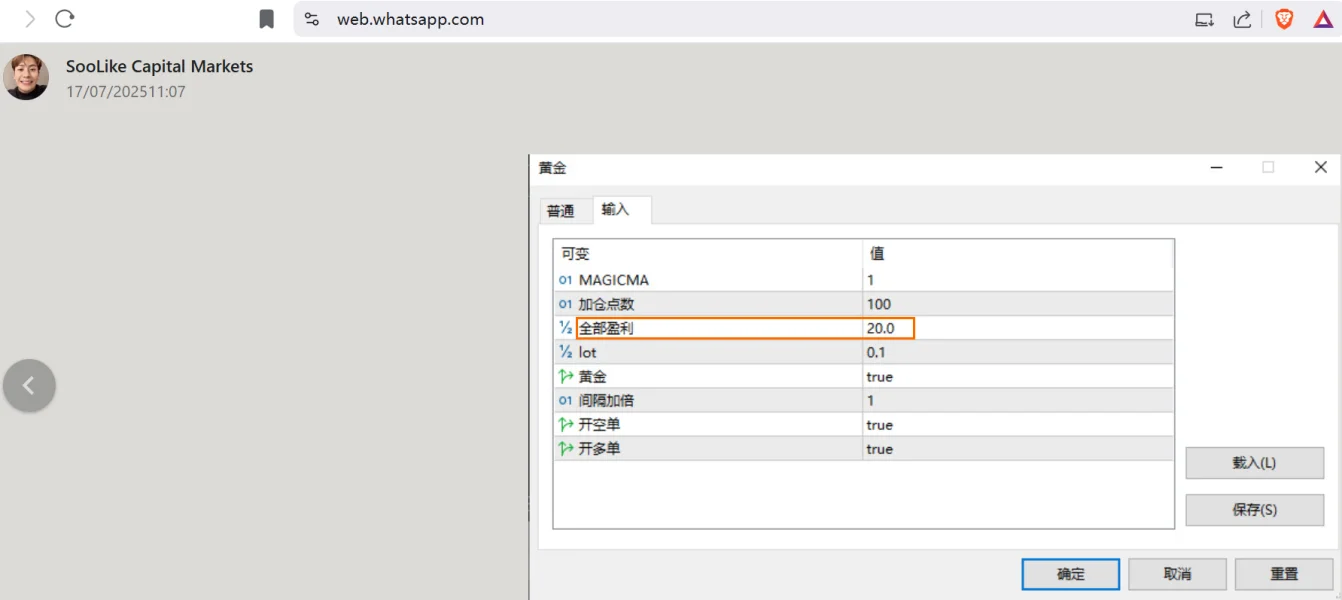This screenshot has height=600, width=1342.
Task: Go to previous image with left chevron
Action: 29,385
